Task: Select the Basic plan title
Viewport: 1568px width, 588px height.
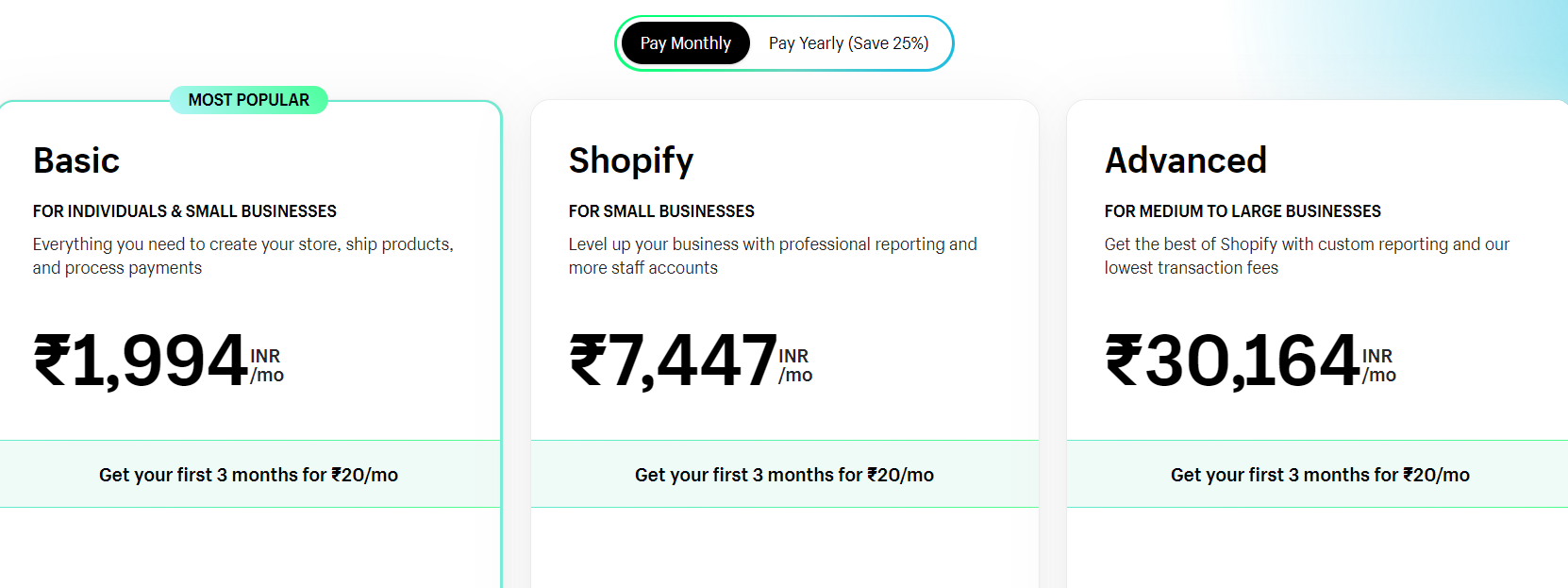Action: [75, 160]
